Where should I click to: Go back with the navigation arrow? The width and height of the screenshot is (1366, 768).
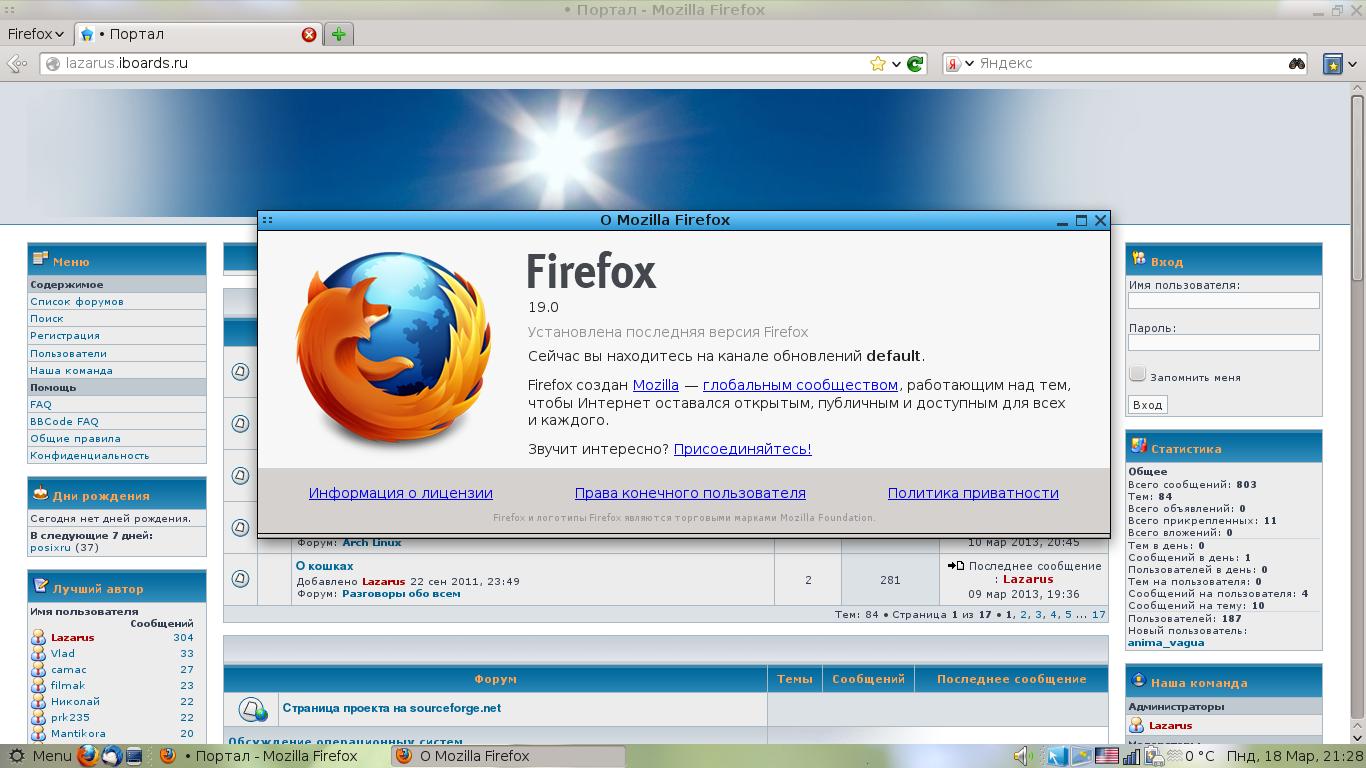[x=16, y=63]
